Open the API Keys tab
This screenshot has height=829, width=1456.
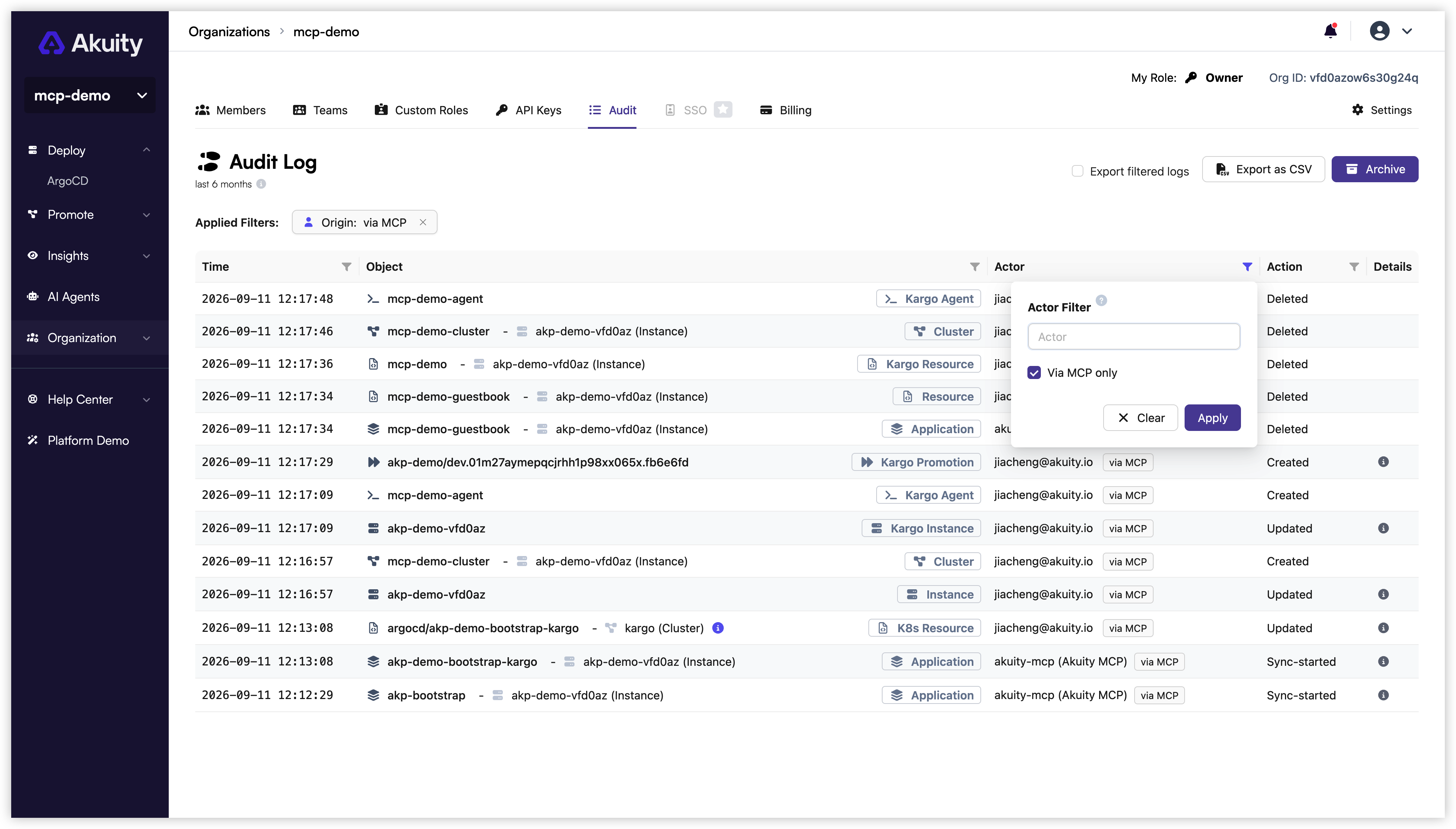tap(528, 110)
